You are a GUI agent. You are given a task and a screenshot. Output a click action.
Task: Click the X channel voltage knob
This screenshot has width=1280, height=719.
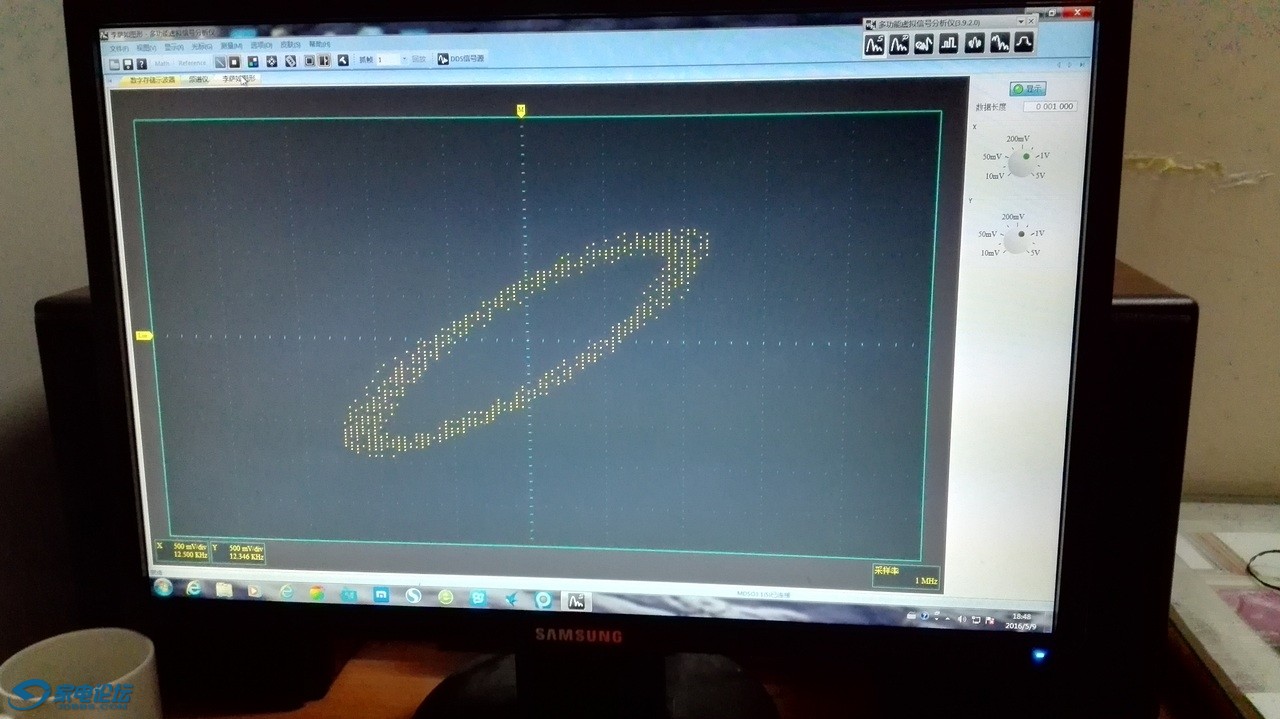[x=1022, y=162]
